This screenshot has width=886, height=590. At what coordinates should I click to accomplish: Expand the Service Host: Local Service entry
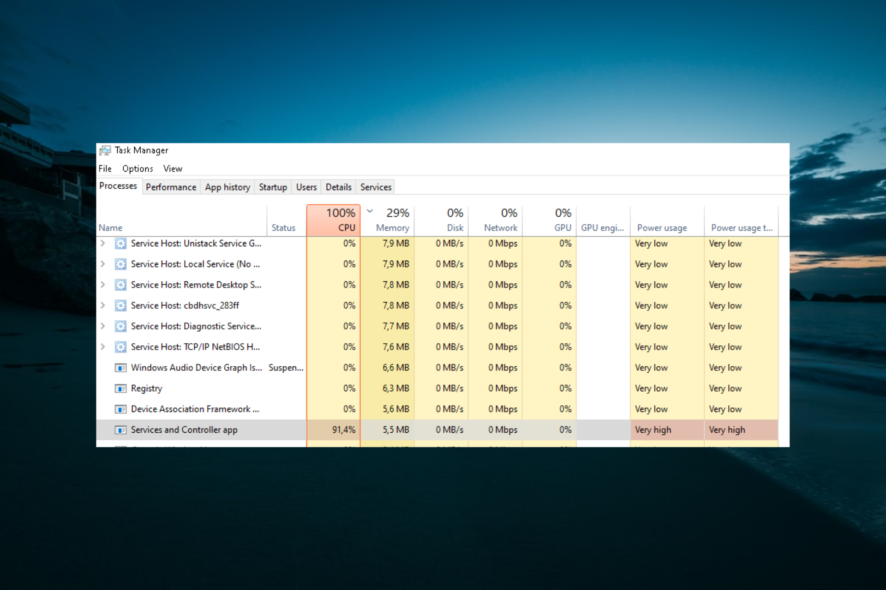[x=102, y=263]
